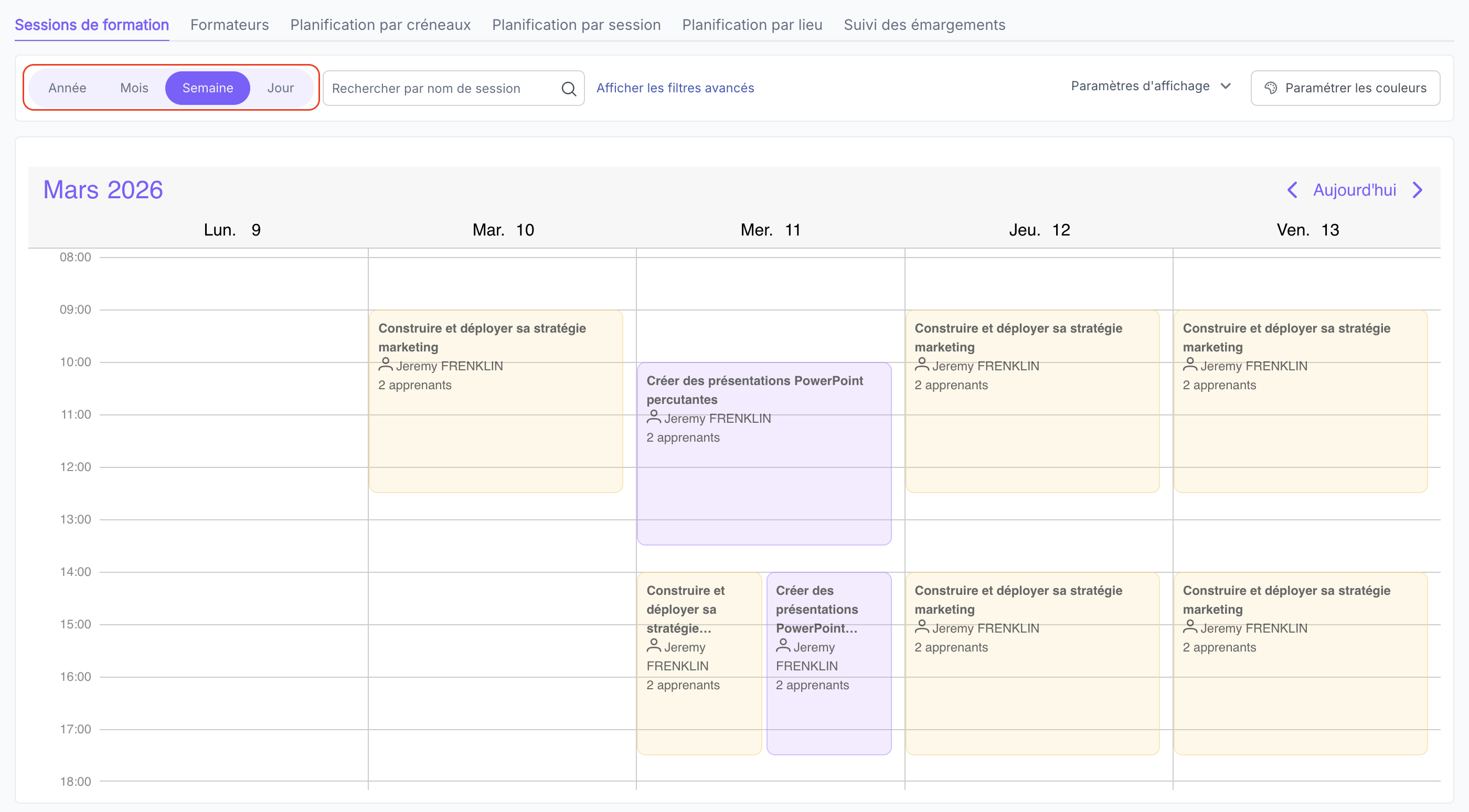Open Friday 14:00 marketing session
Screen dimensions: 1469x812
point(1300,663)
